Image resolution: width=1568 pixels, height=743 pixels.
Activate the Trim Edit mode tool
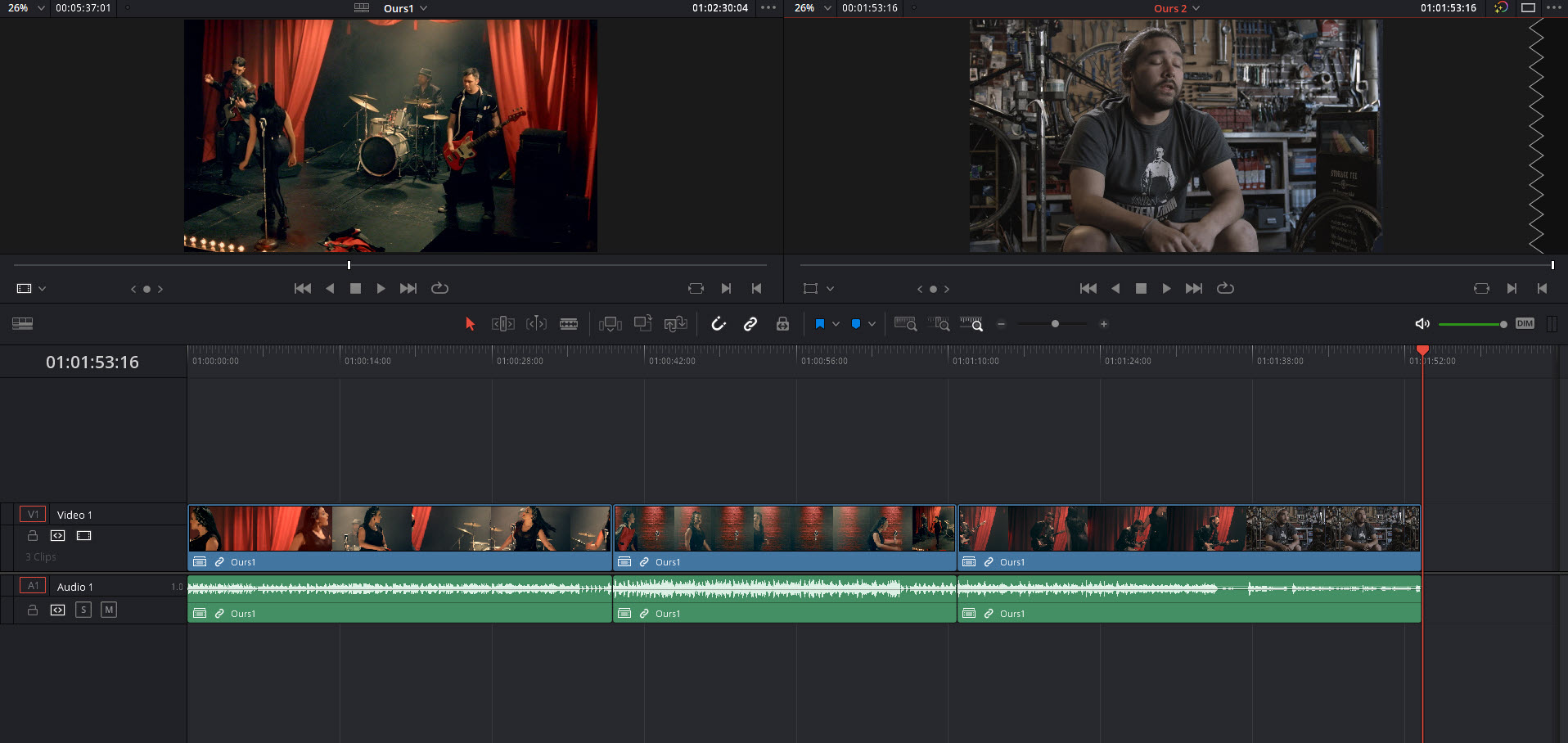point(502,324)
